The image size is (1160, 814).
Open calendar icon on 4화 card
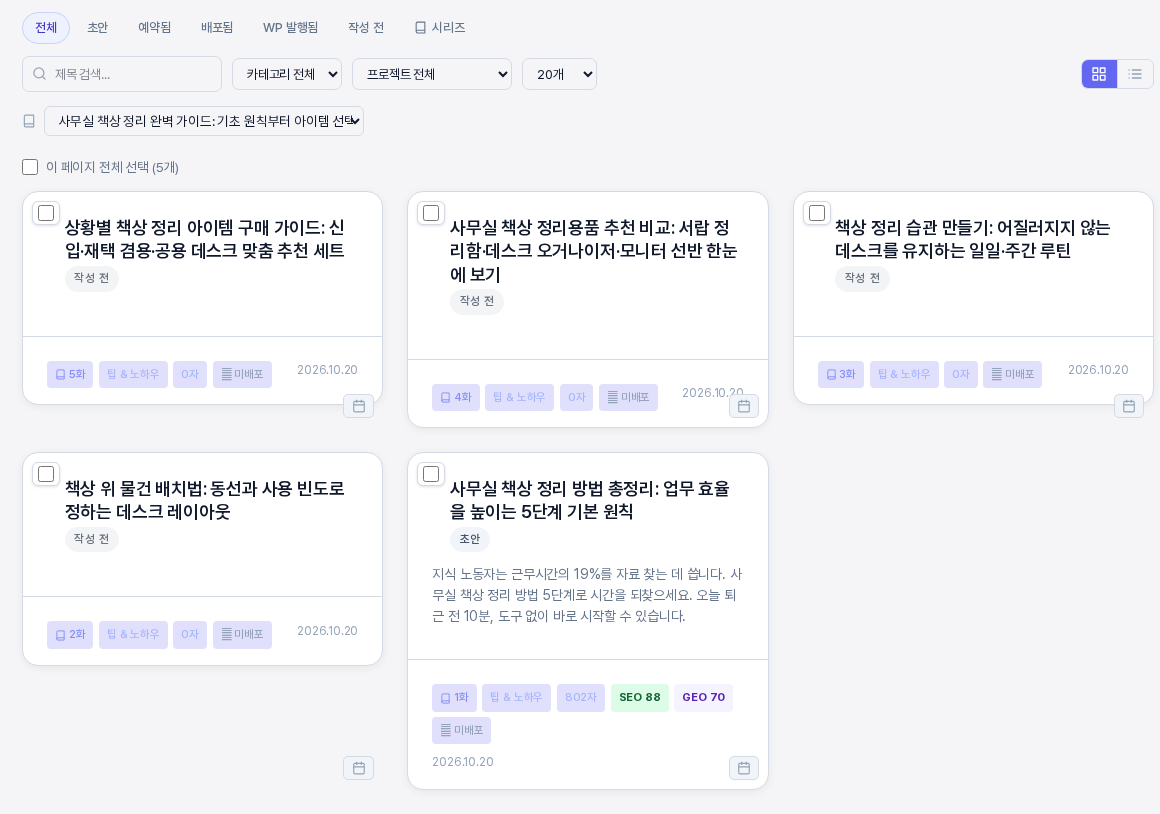pos(744,406)
